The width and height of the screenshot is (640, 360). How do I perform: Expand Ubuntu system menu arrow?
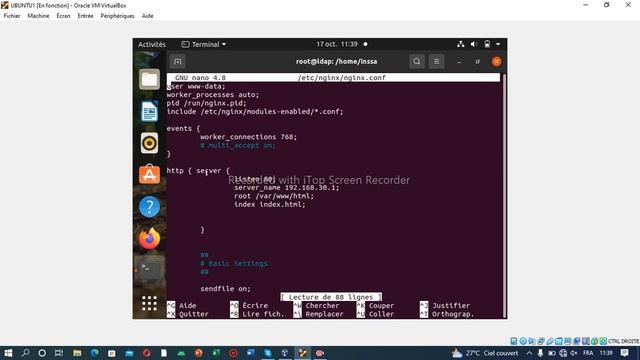coord(498,44)
